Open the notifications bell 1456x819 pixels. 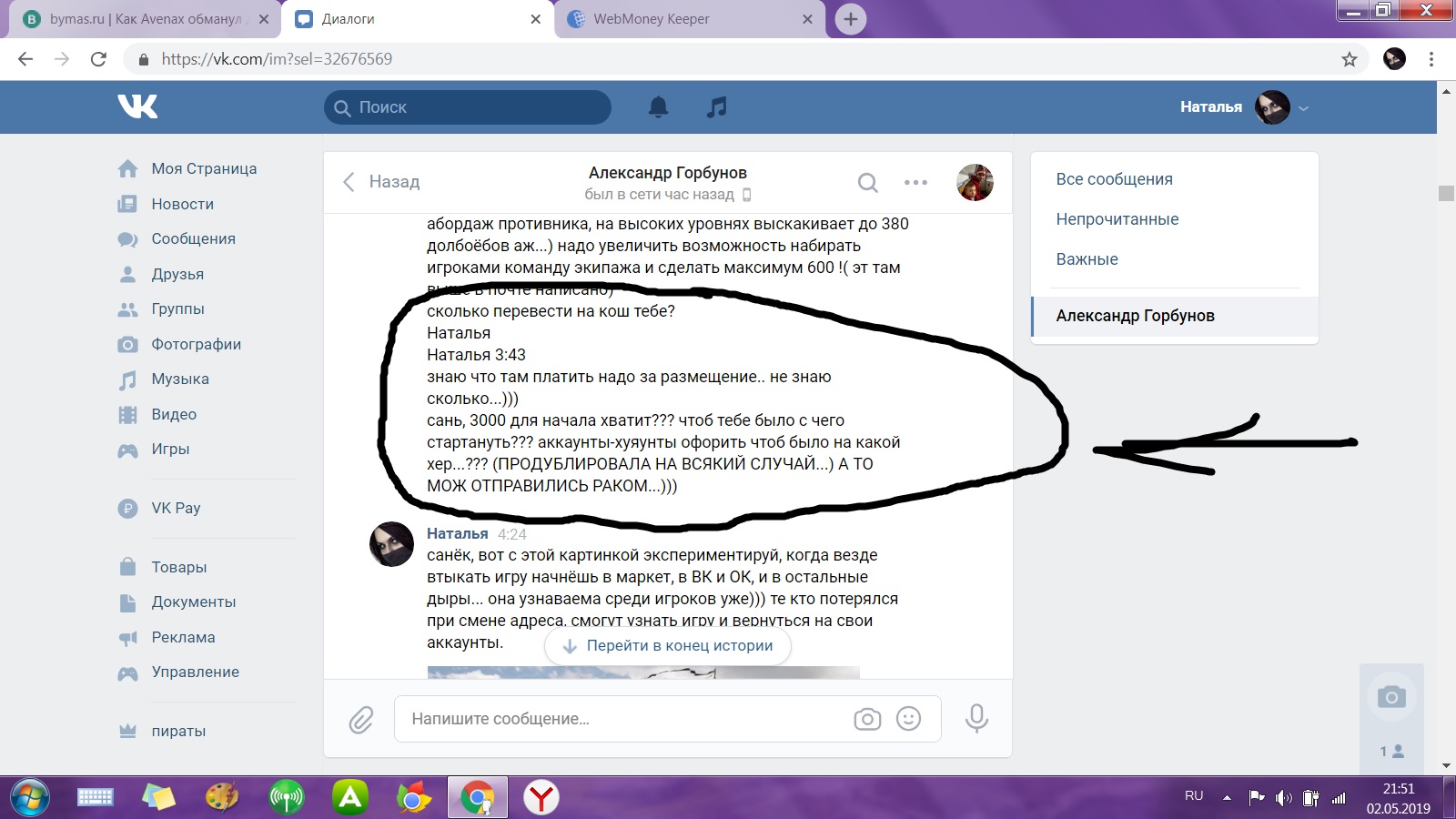point(658,107)
